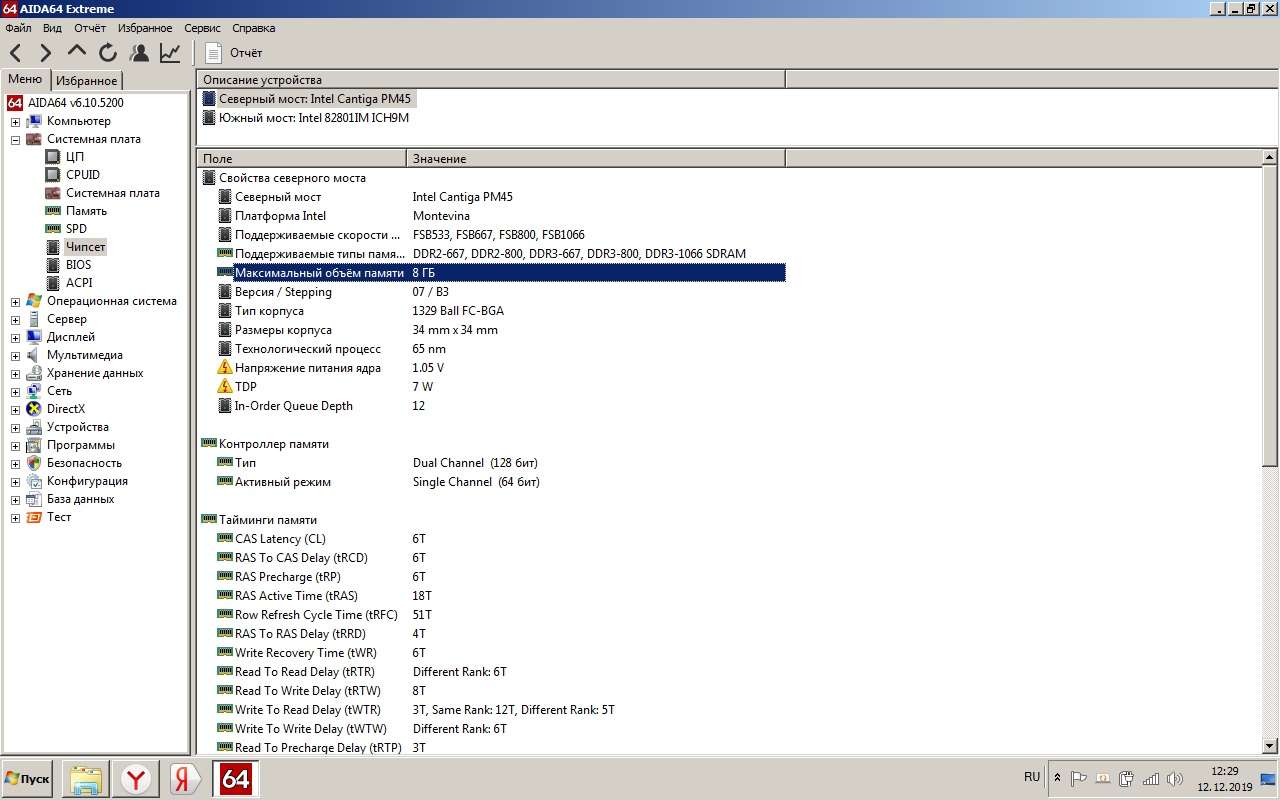Show hidden tray icons arrow
The width and height of the screenshot is (1280, 800).
(x=1058, y=778)
